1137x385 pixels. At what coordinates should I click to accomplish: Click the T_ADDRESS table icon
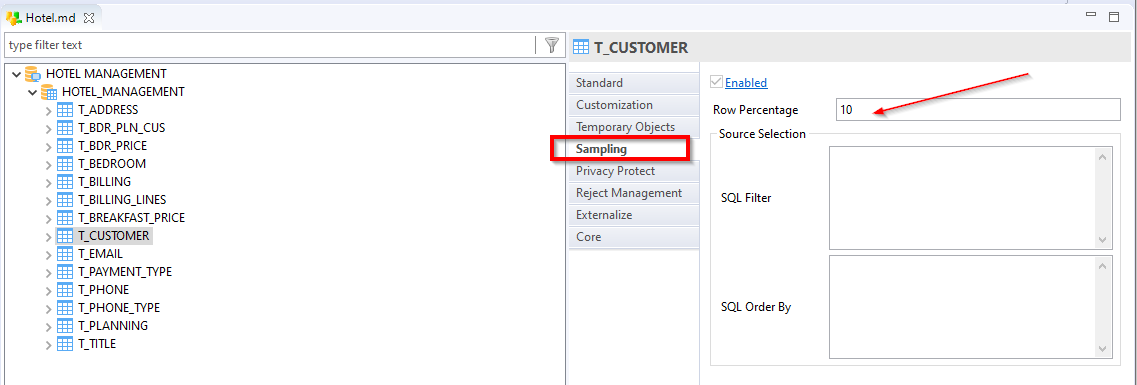(65, 110)
